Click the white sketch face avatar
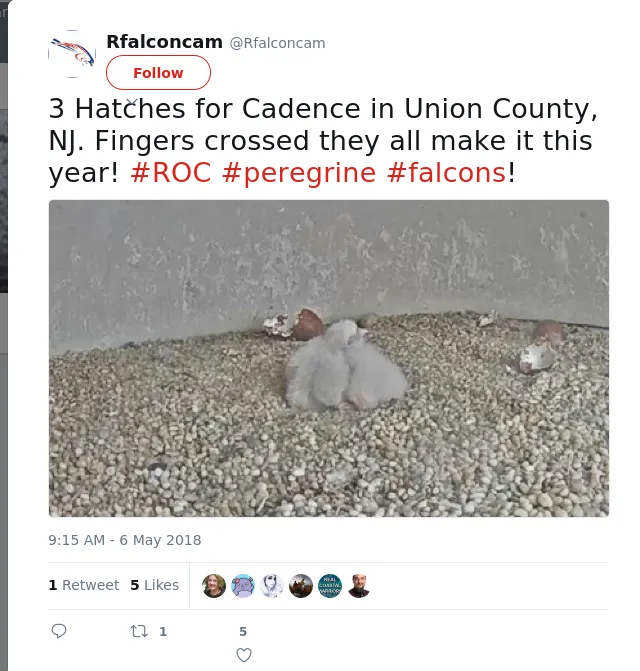This screenshot has width=640, height=671. [x=272, y=586]
